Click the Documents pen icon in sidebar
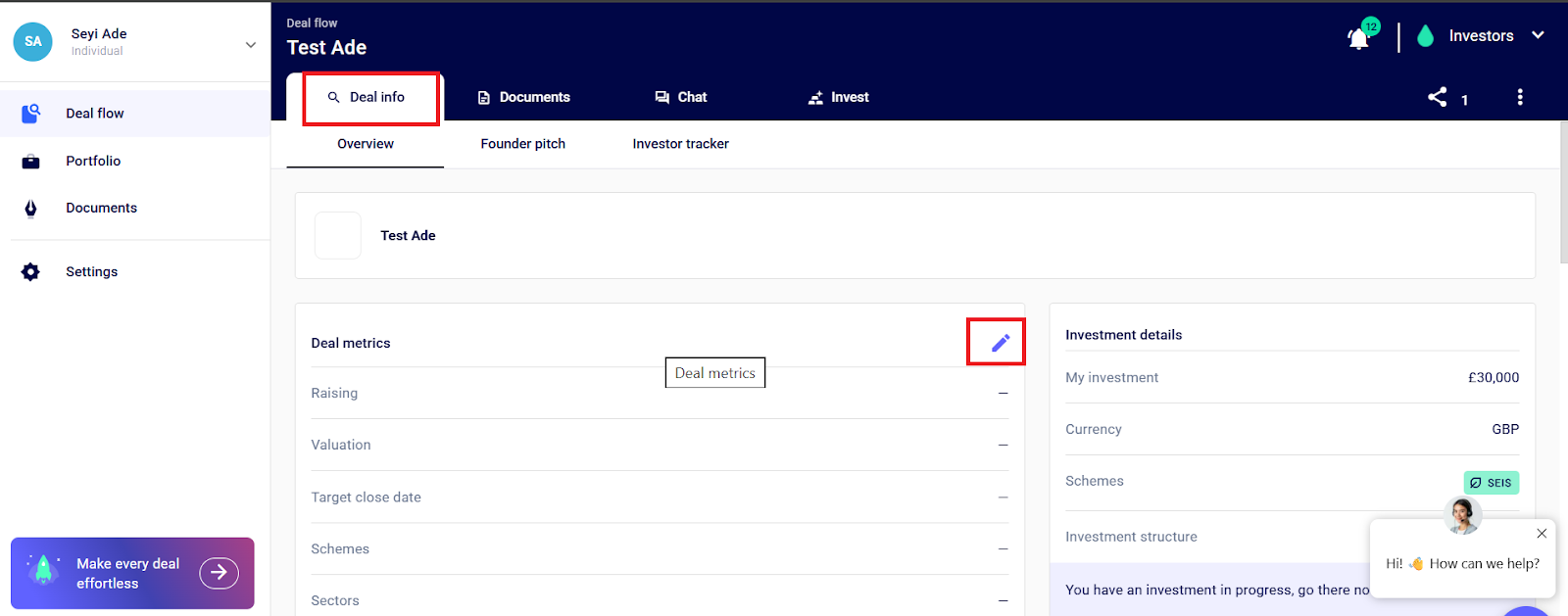The height and width of the screenshot is (616, 1568). 30,209
